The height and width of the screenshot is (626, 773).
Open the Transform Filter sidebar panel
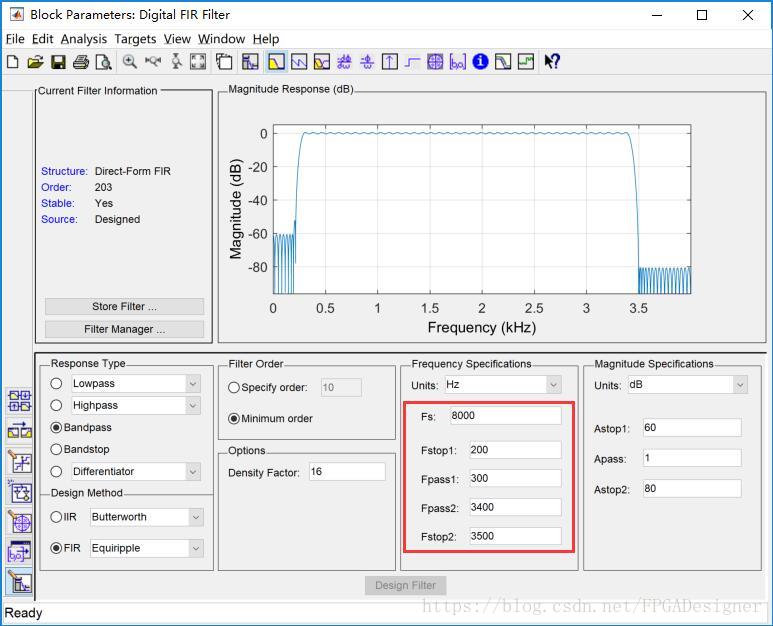[20, 431]
